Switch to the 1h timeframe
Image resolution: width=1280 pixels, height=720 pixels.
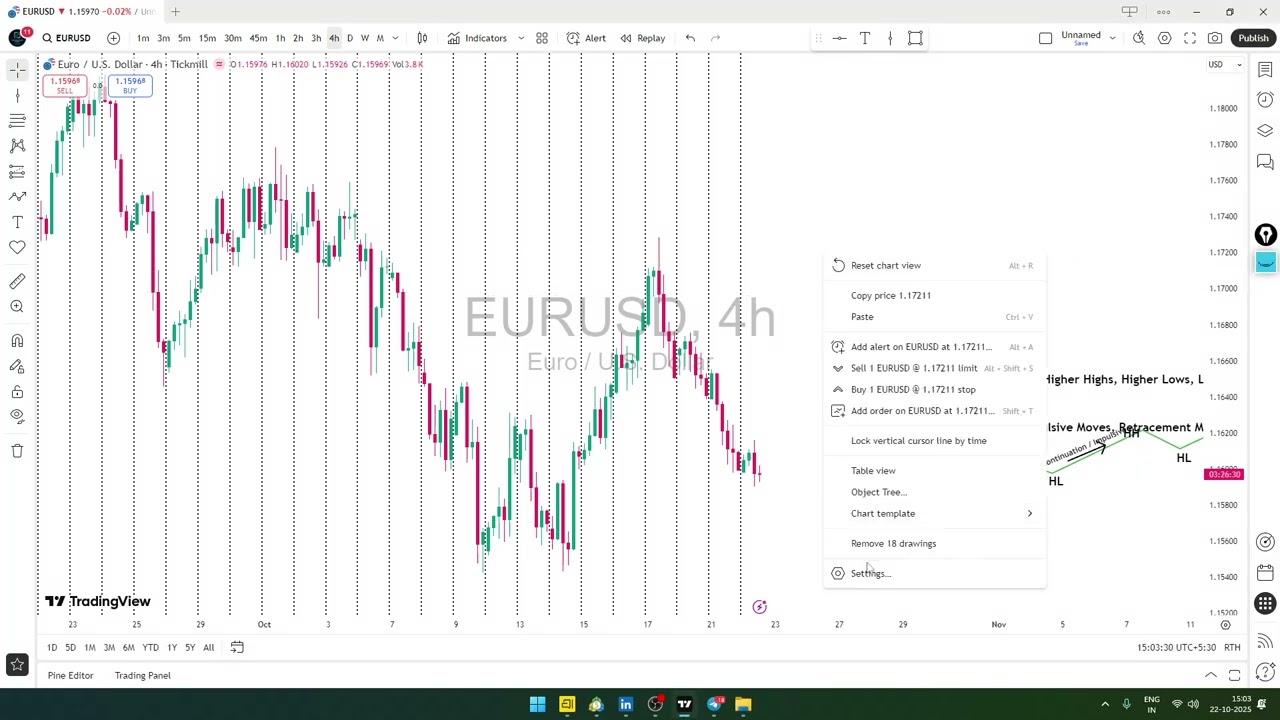point(280,38)
